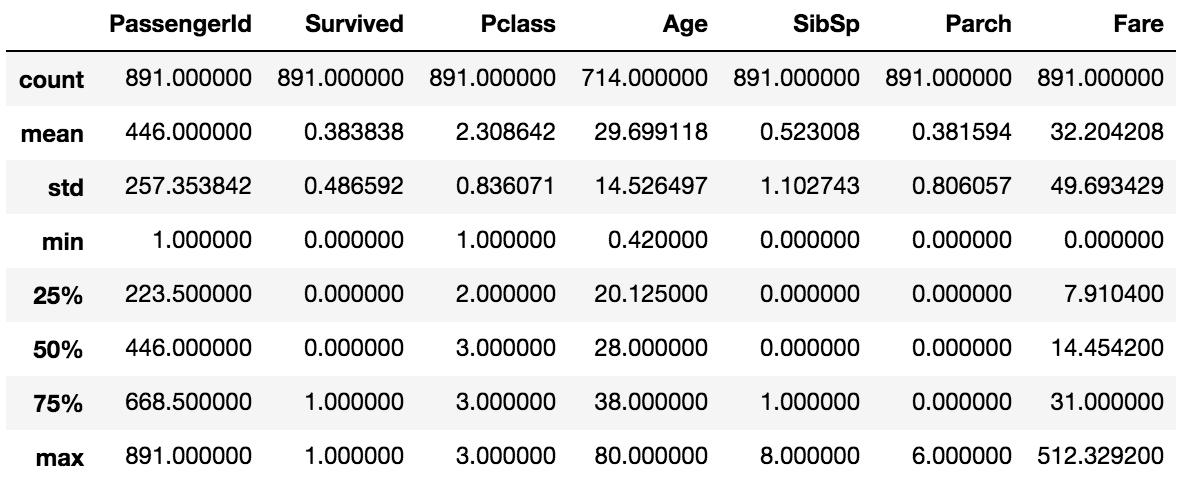Select the Pclass column header
1192x484 pixels.
[x=520, y=27]
